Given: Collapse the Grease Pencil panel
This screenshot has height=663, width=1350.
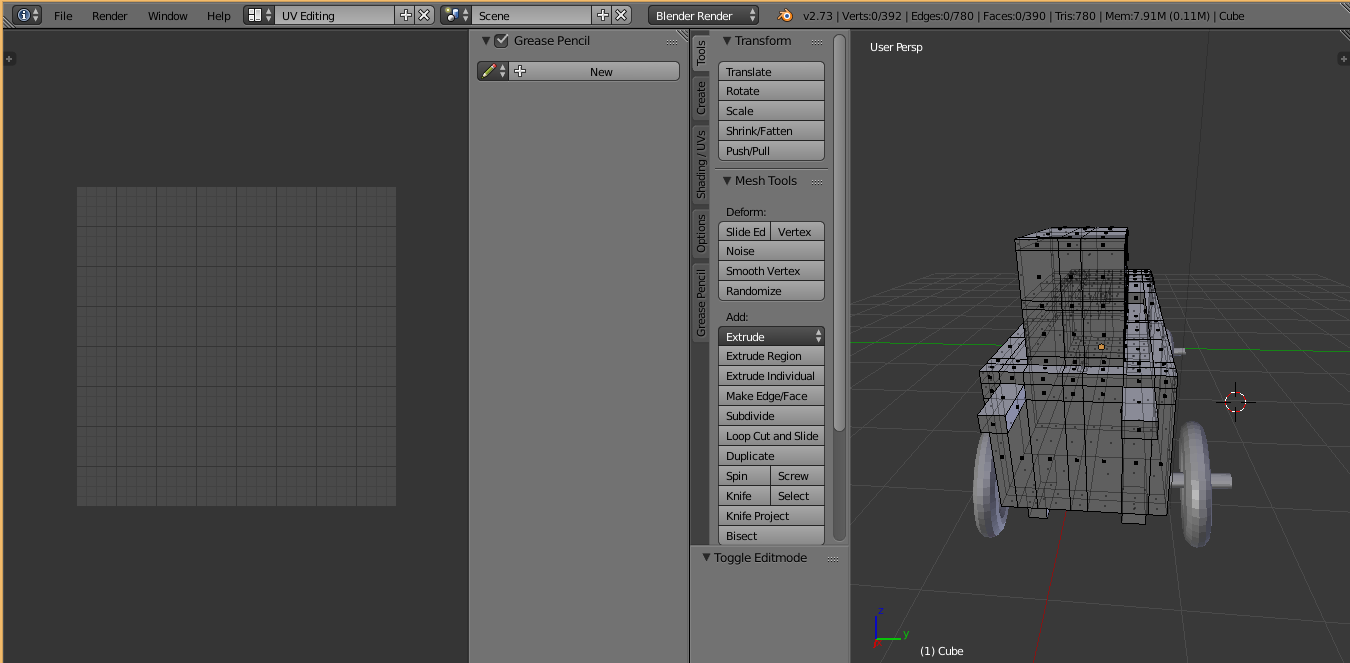Looking at the screenshot, I should coord(485,40).
